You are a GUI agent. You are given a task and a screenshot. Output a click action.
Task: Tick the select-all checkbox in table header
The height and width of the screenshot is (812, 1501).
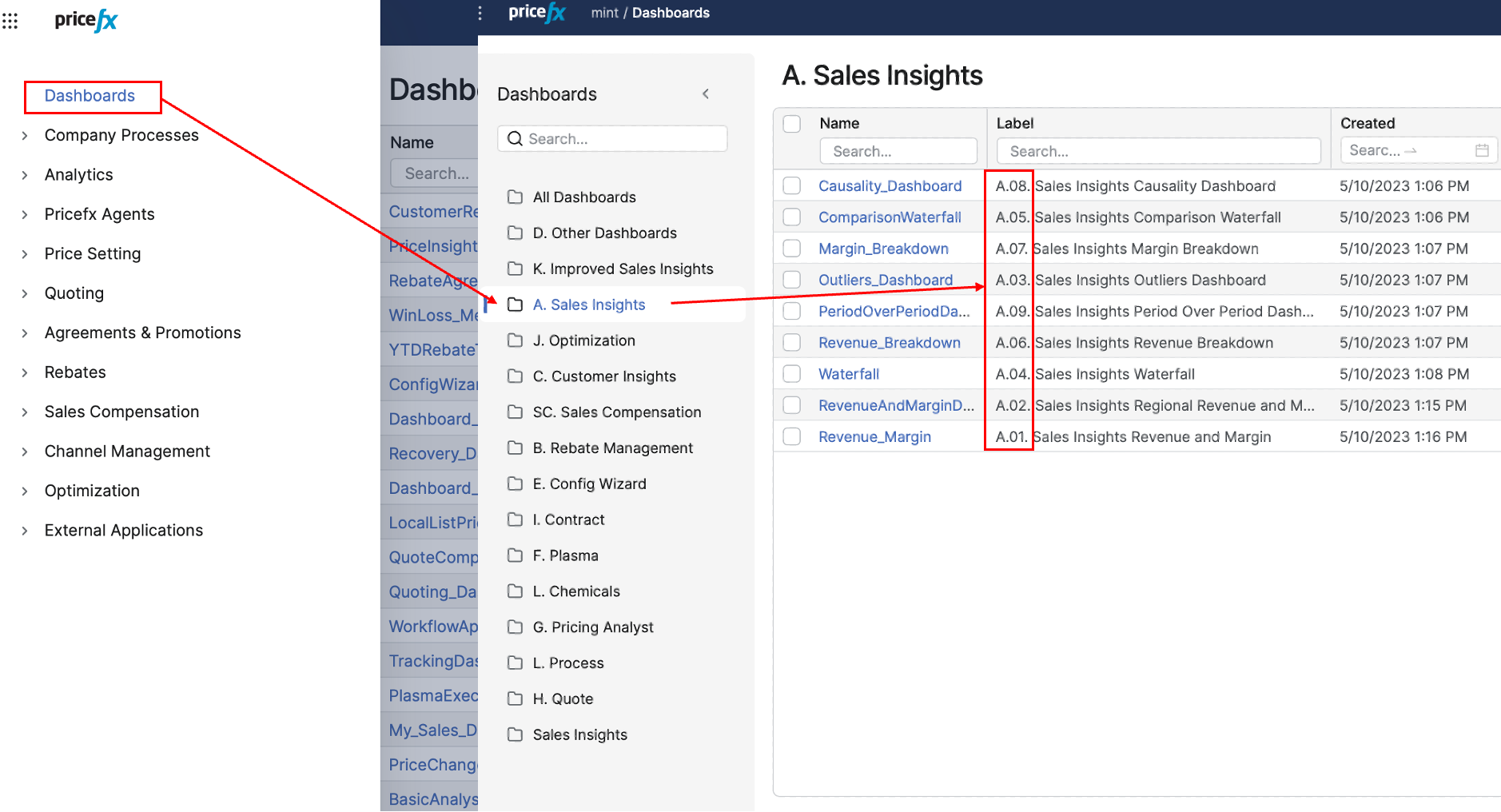pyautogui.click(x=792, y=124)
